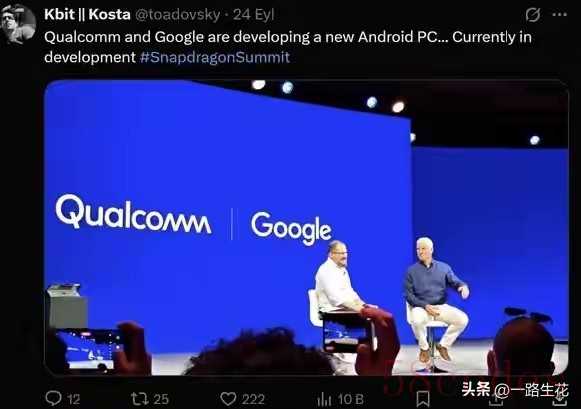
Task: Open the Qualcomm Google stage photo
Action: click(306, 228)
